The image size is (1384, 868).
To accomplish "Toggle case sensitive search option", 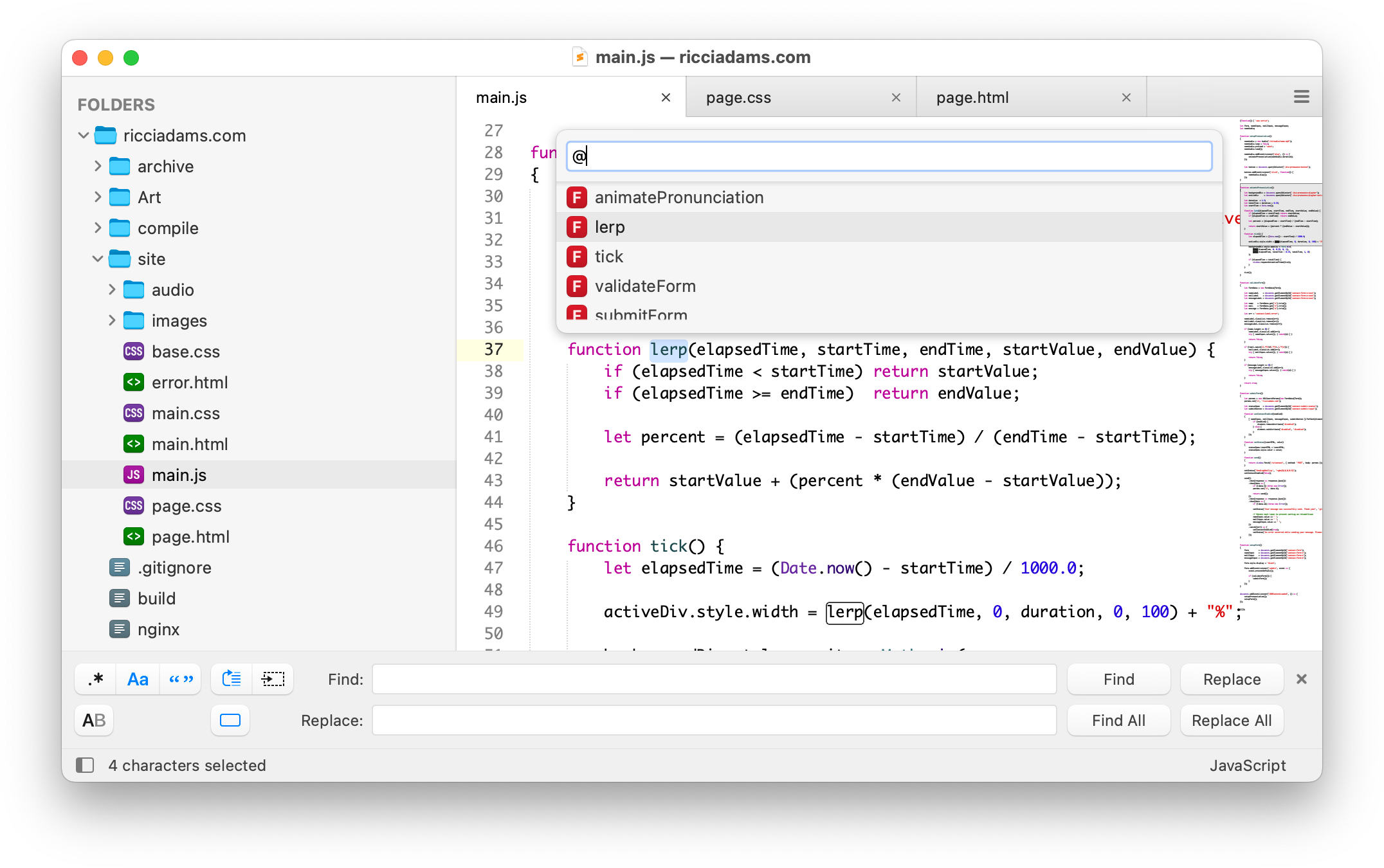I will 138,679.
